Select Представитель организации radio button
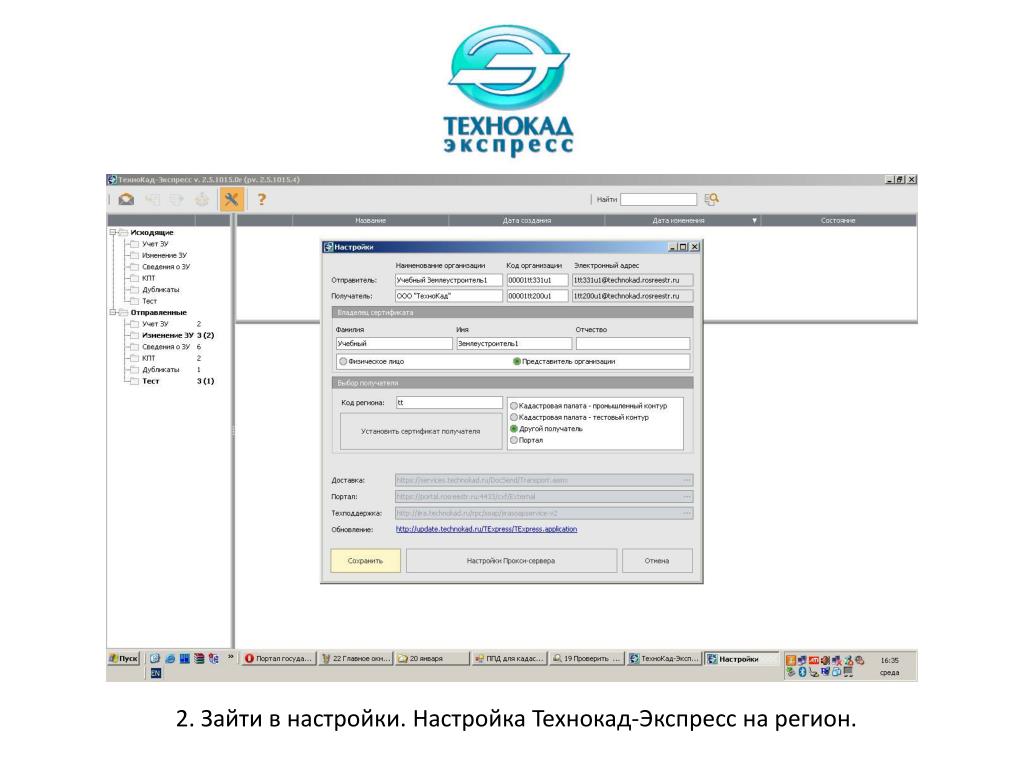The image size is (1024, 768). pyautogui.click(x=517, y=361)
